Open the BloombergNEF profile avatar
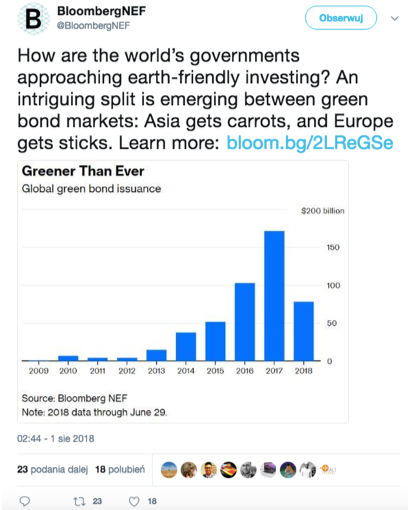Image resolution: width=408 pixels, height=510 pixels. click(x=33, y=18)
